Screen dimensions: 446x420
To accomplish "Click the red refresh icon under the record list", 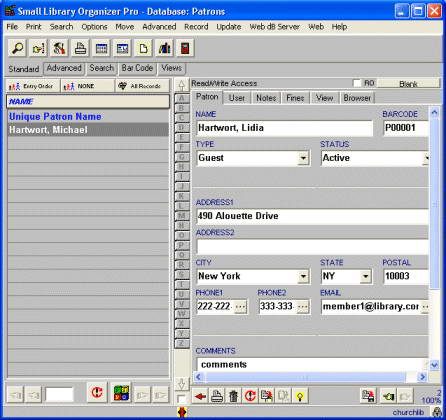I will point(97,392).
